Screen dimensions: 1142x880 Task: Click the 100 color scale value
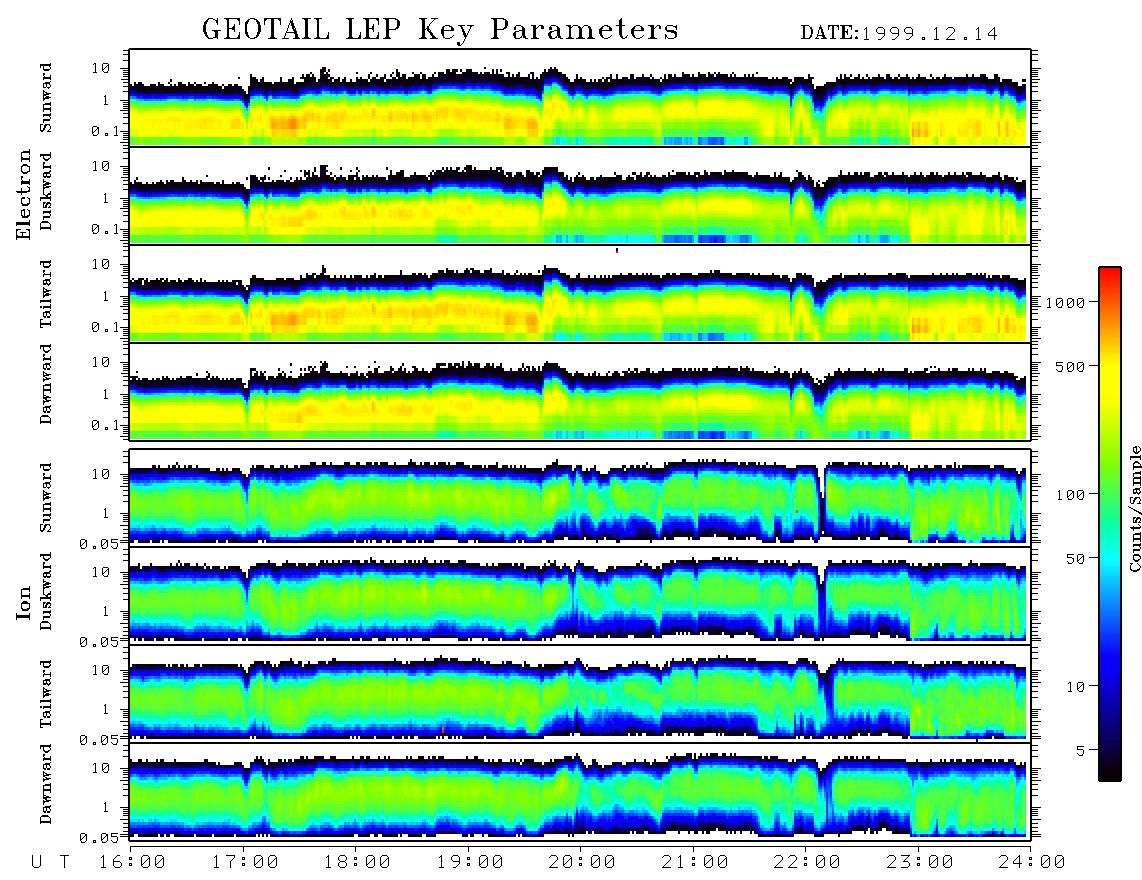[x=1071, y=495]
